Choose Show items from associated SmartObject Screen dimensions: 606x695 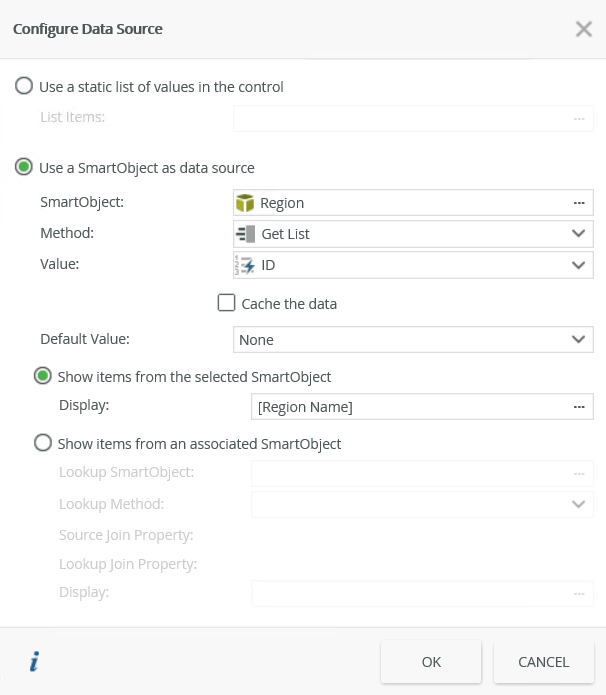coord(43,443)
